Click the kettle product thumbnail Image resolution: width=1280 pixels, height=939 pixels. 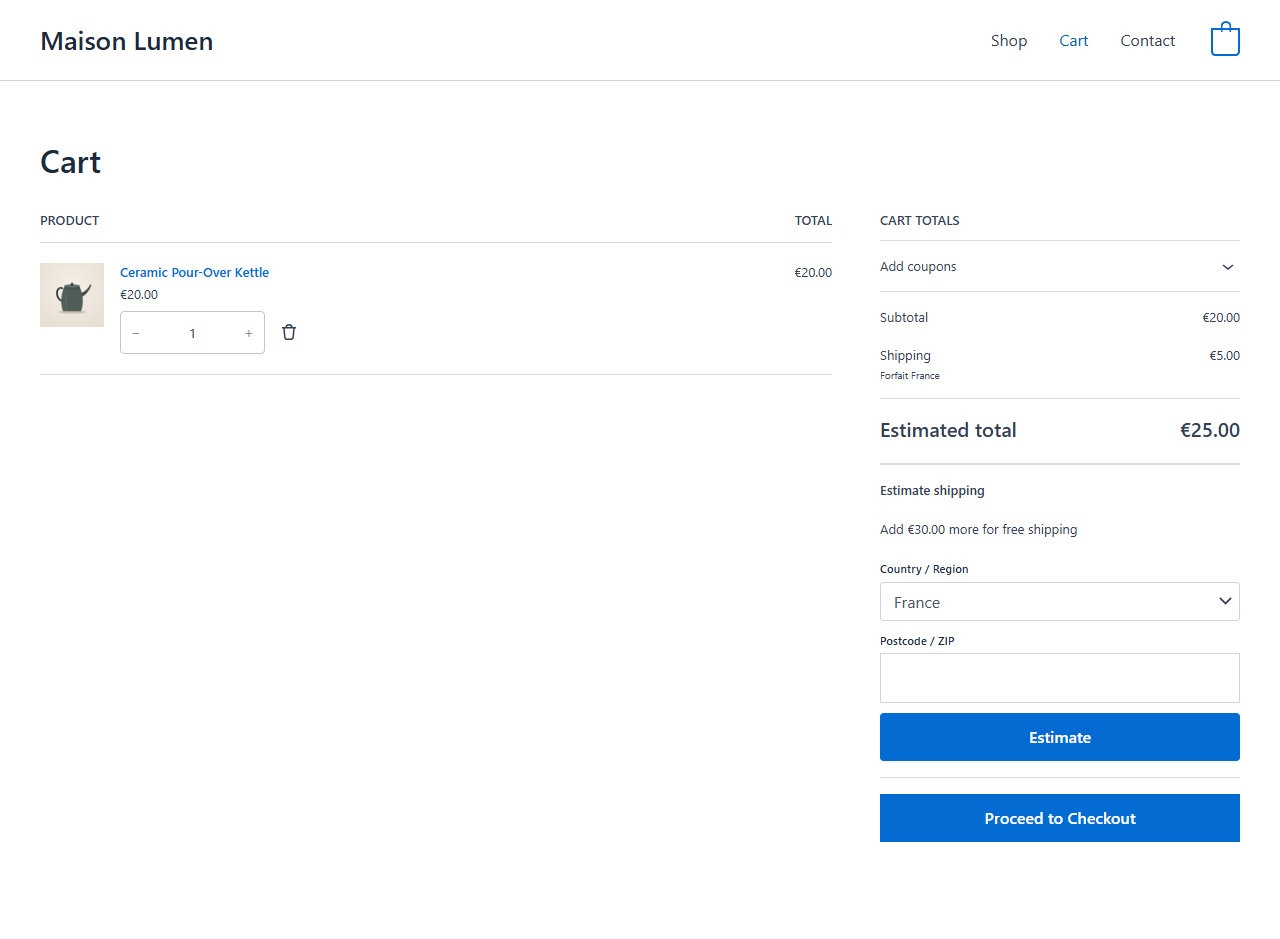point(72,295)
